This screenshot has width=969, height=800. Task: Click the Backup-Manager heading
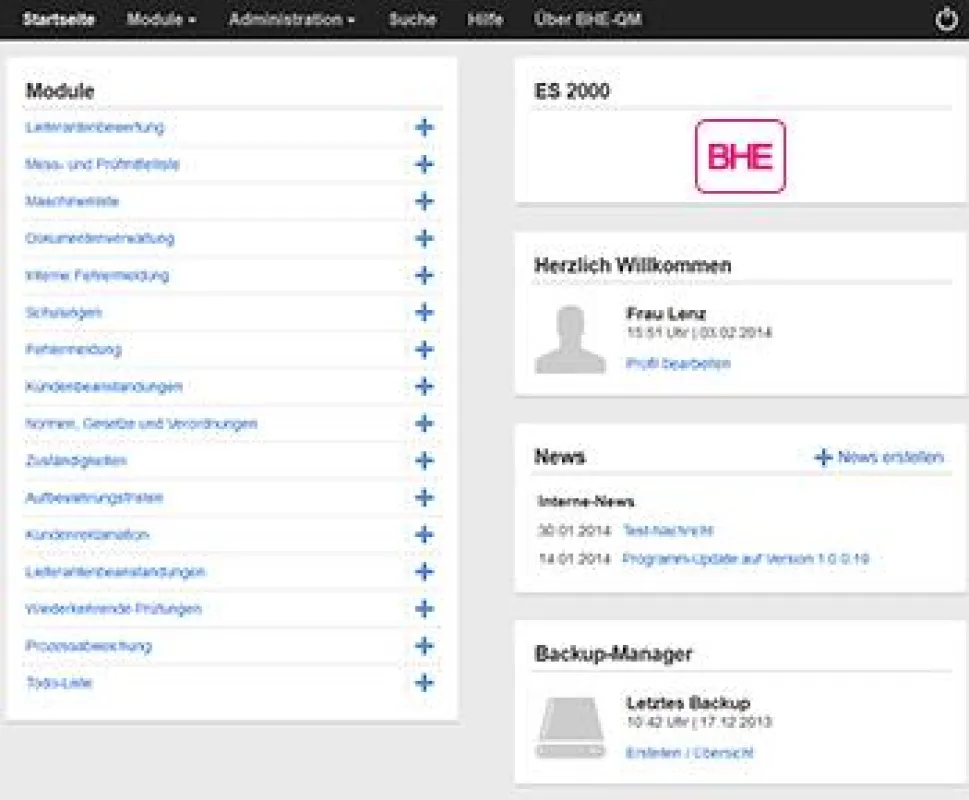[613, 654]
